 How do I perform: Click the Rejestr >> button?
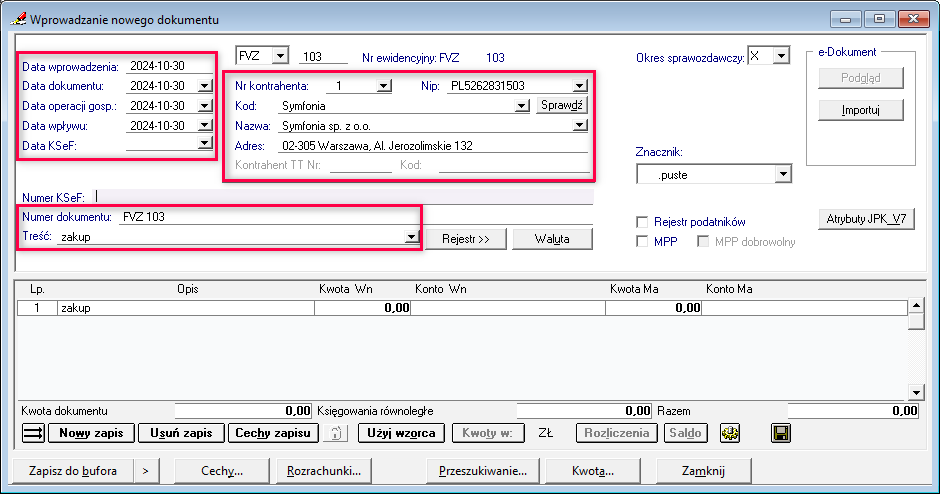(x=467, y=239)
